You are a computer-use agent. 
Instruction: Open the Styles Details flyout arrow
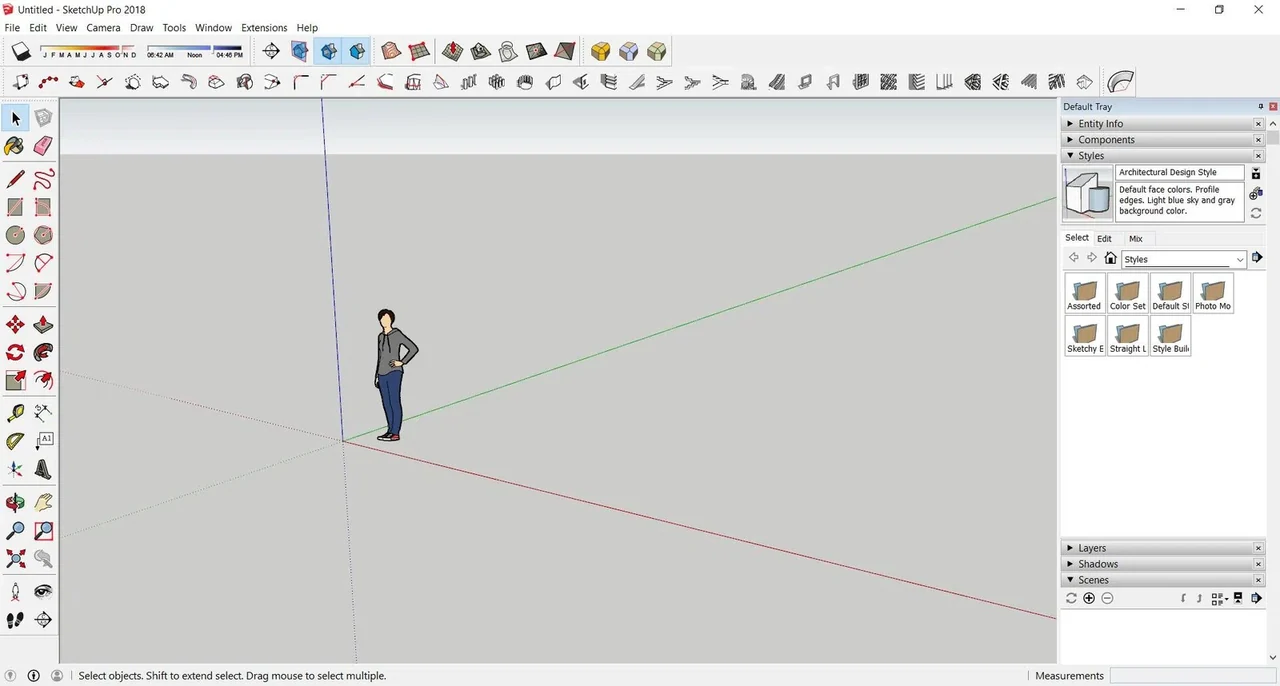click(1257, 258)
